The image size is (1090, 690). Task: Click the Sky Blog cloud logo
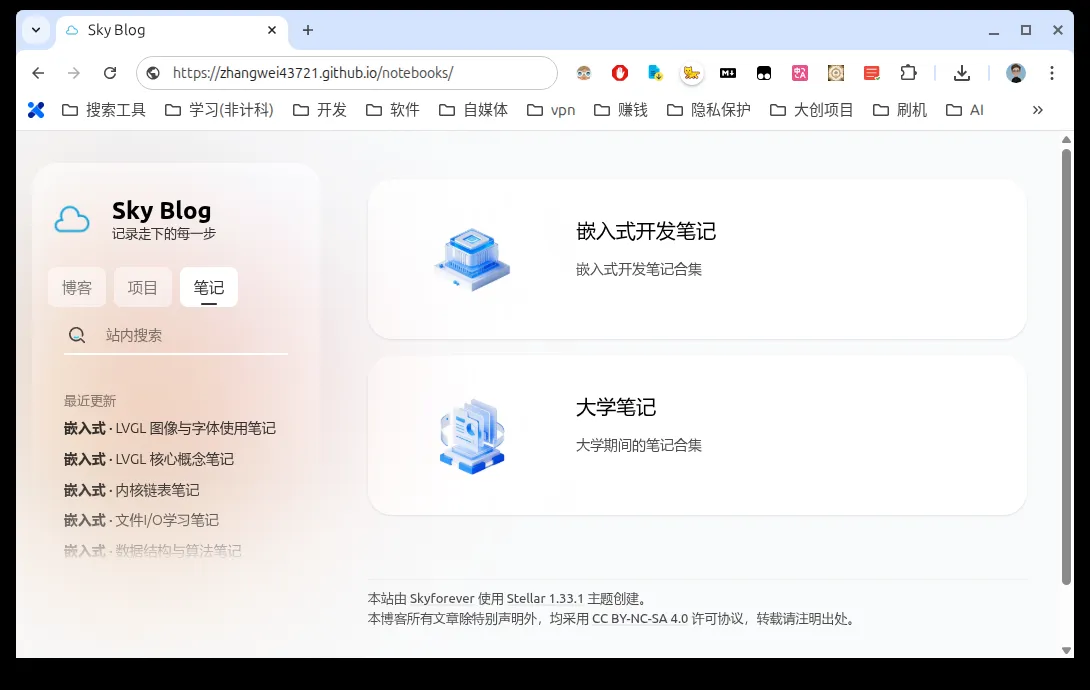(72, 218)
